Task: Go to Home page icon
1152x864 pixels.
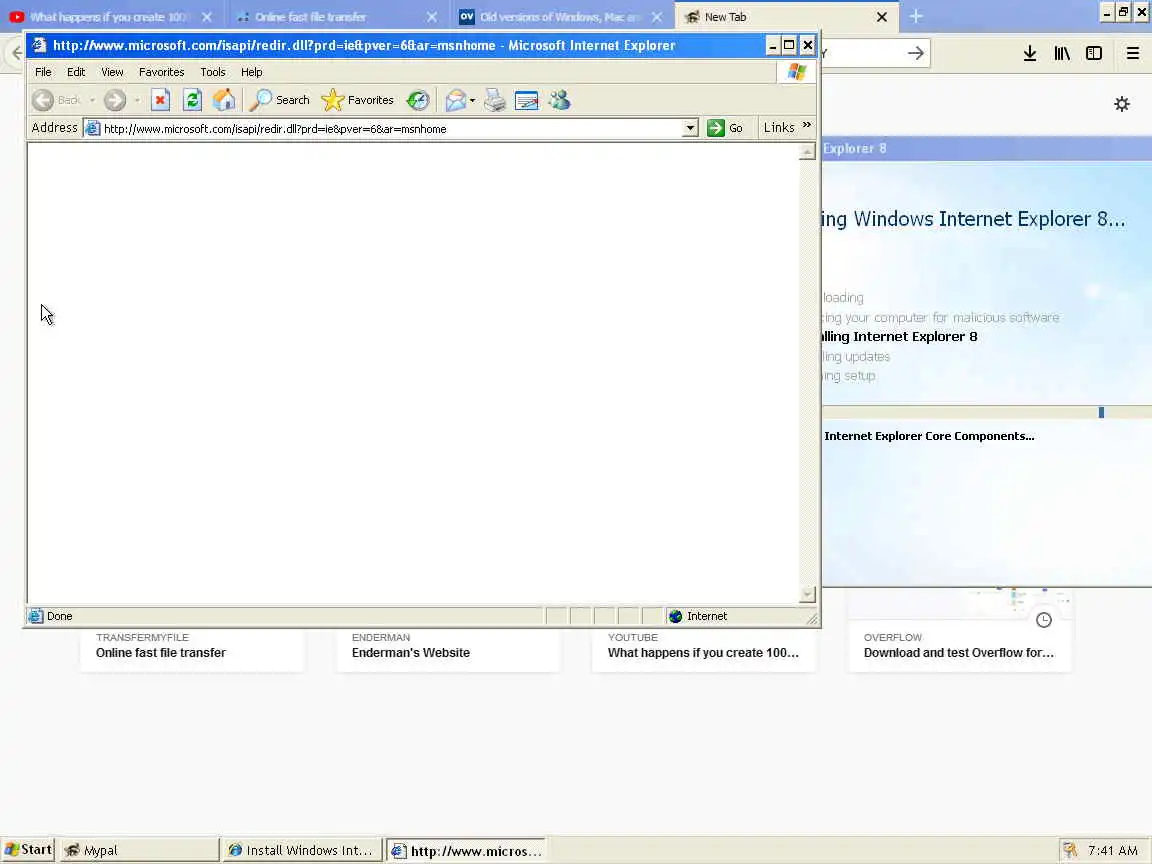Action: 224,100
